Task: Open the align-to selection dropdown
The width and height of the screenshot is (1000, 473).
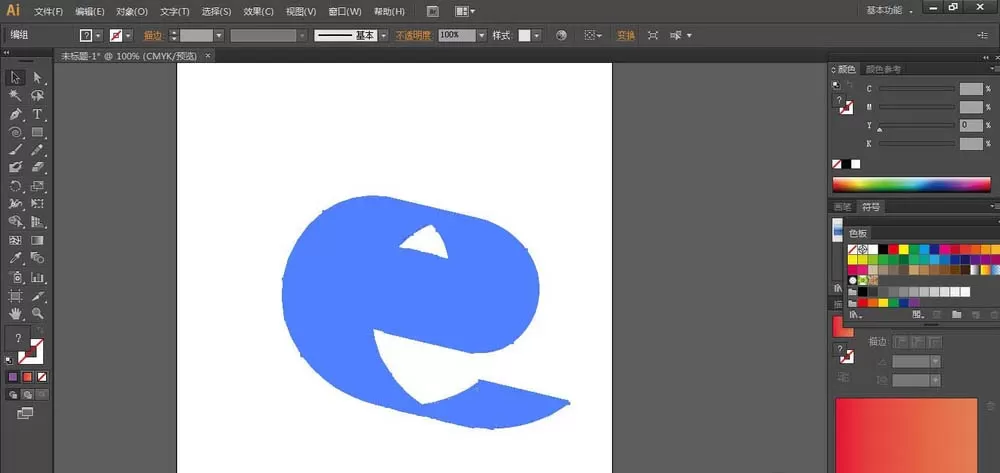Action: [593, 36]
